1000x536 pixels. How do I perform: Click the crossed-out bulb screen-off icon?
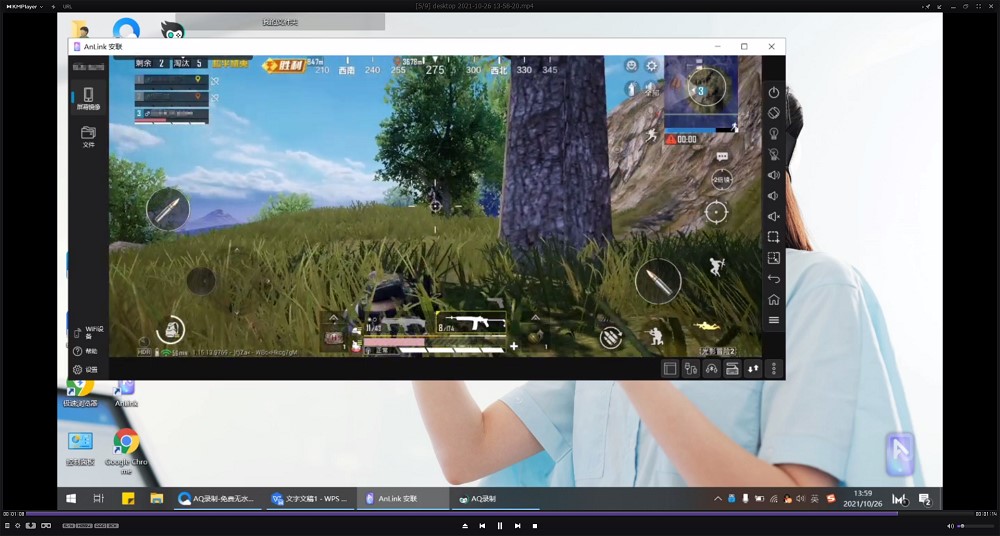pyautogui.click(x=774, y=154)
